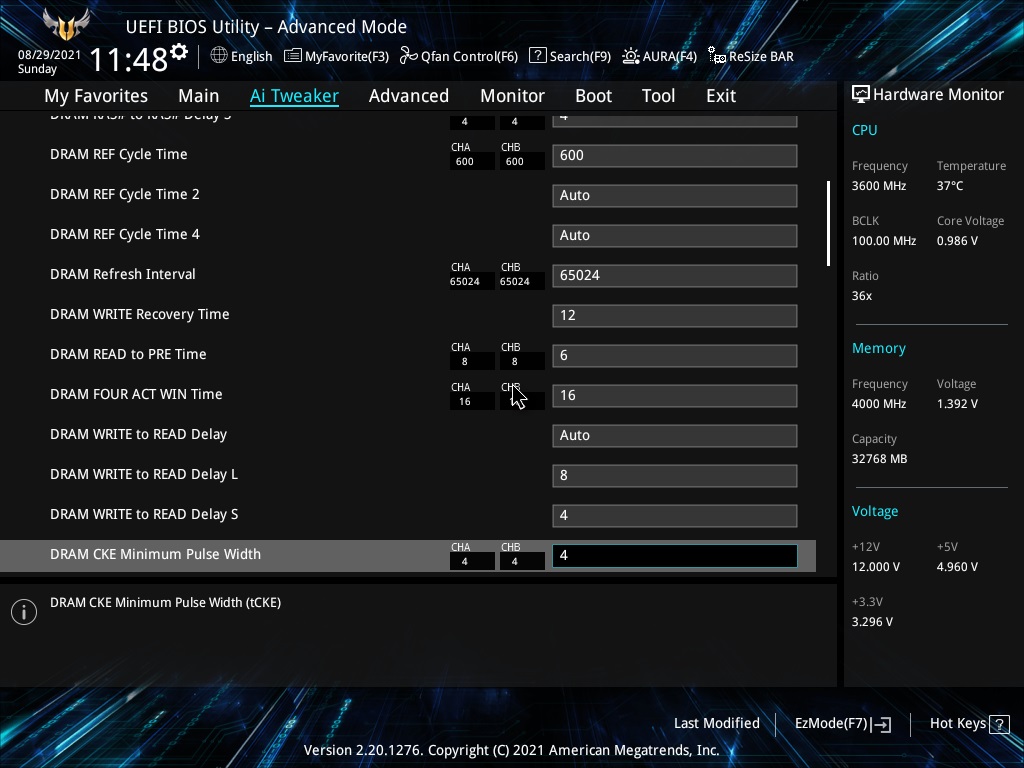Image resolution: width=1024 pixels, height=768 pixels.
Task: Select the Ai Tweaker tab
Action: coord(294,96)
